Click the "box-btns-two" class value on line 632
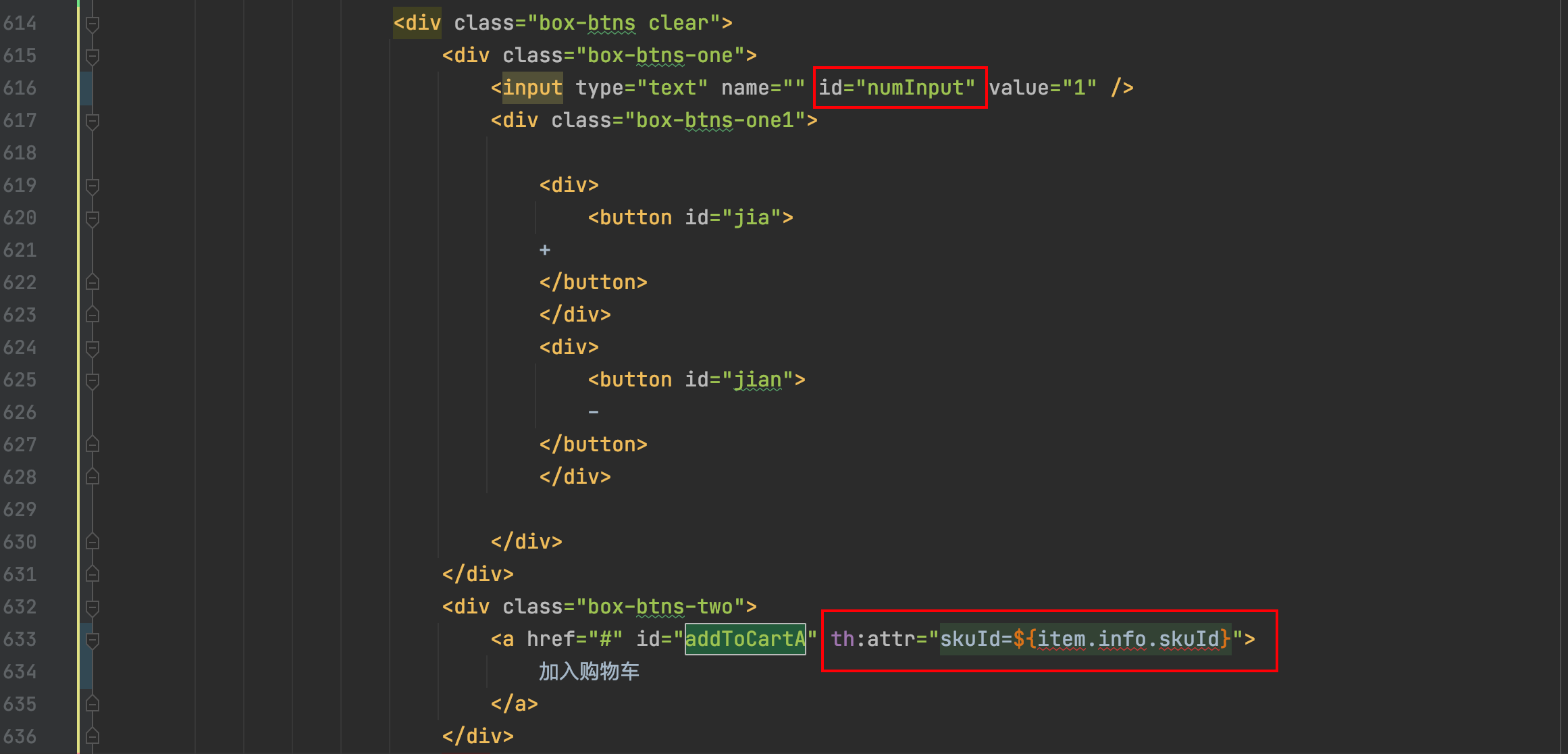1568x754 pixels. pos(660,607)
